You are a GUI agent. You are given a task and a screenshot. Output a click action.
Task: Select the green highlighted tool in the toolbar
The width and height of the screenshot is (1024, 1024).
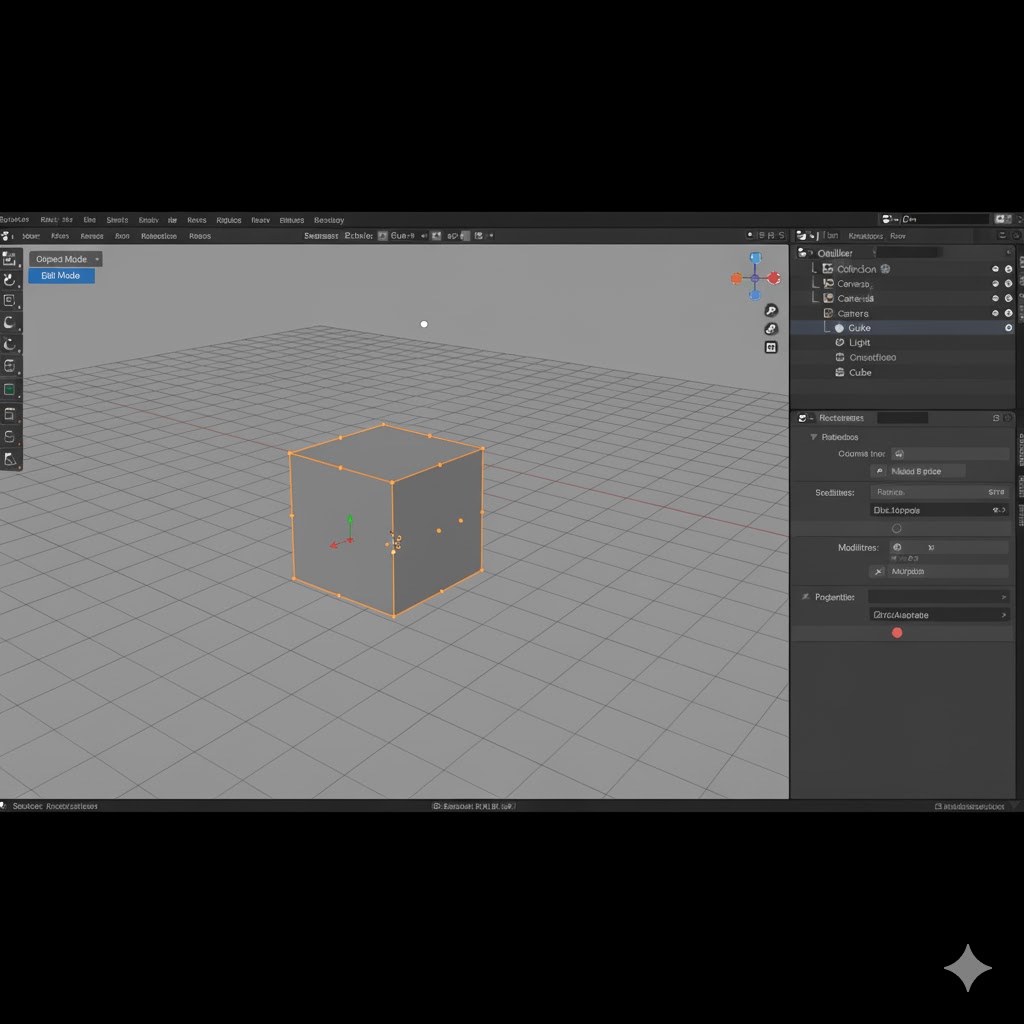[11, 388]
